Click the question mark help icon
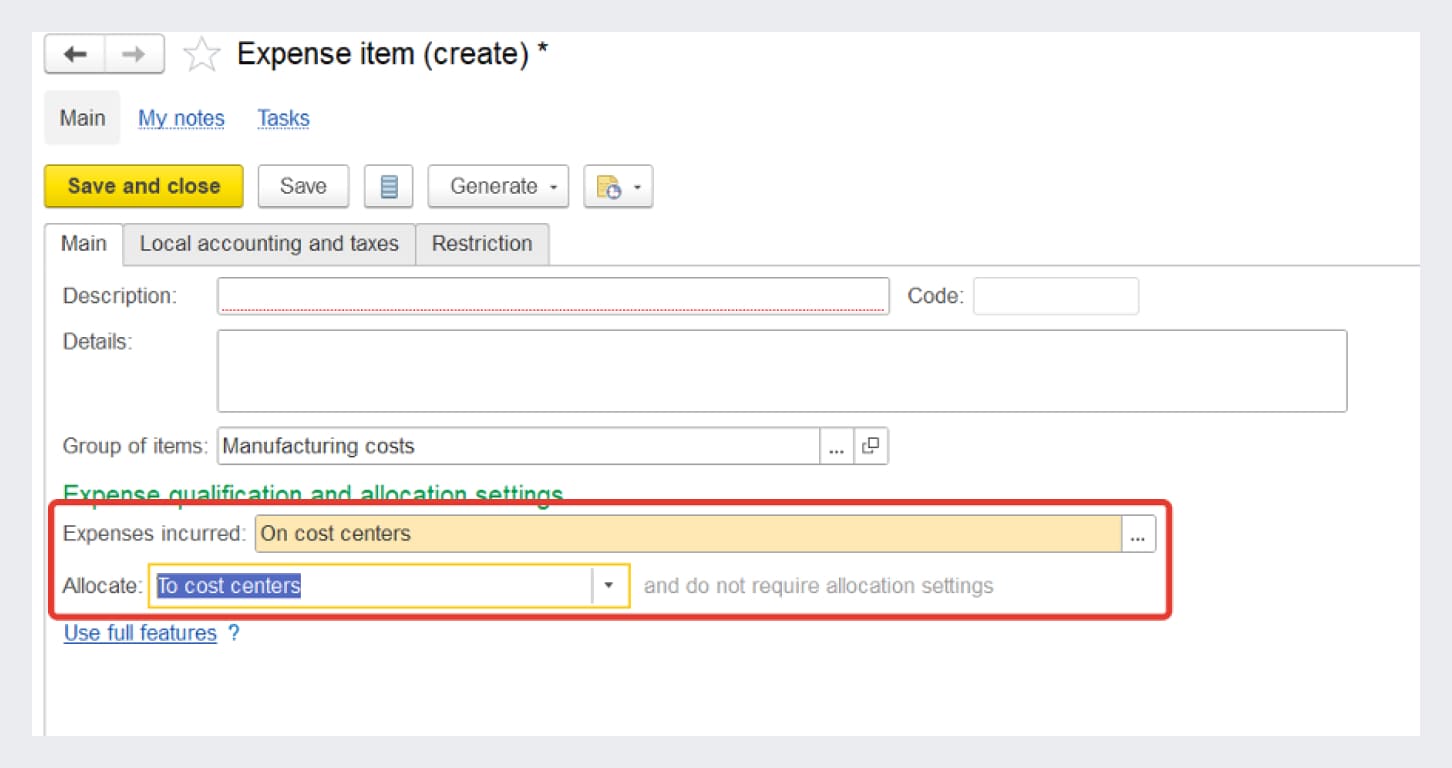 [233, 633]
